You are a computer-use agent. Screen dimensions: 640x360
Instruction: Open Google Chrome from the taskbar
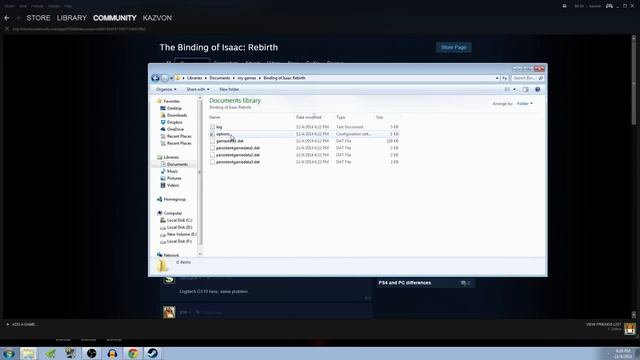(x=132, y=353)
